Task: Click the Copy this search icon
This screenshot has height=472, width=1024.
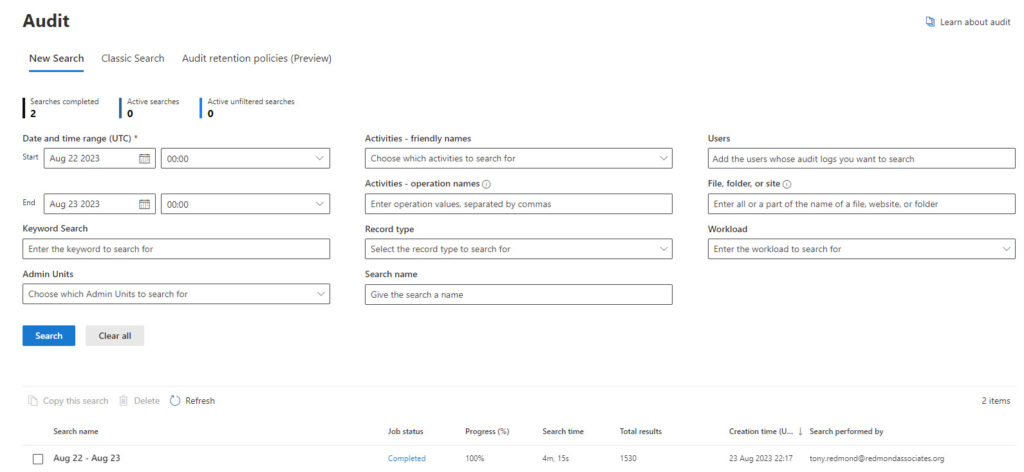Action: 33,401
